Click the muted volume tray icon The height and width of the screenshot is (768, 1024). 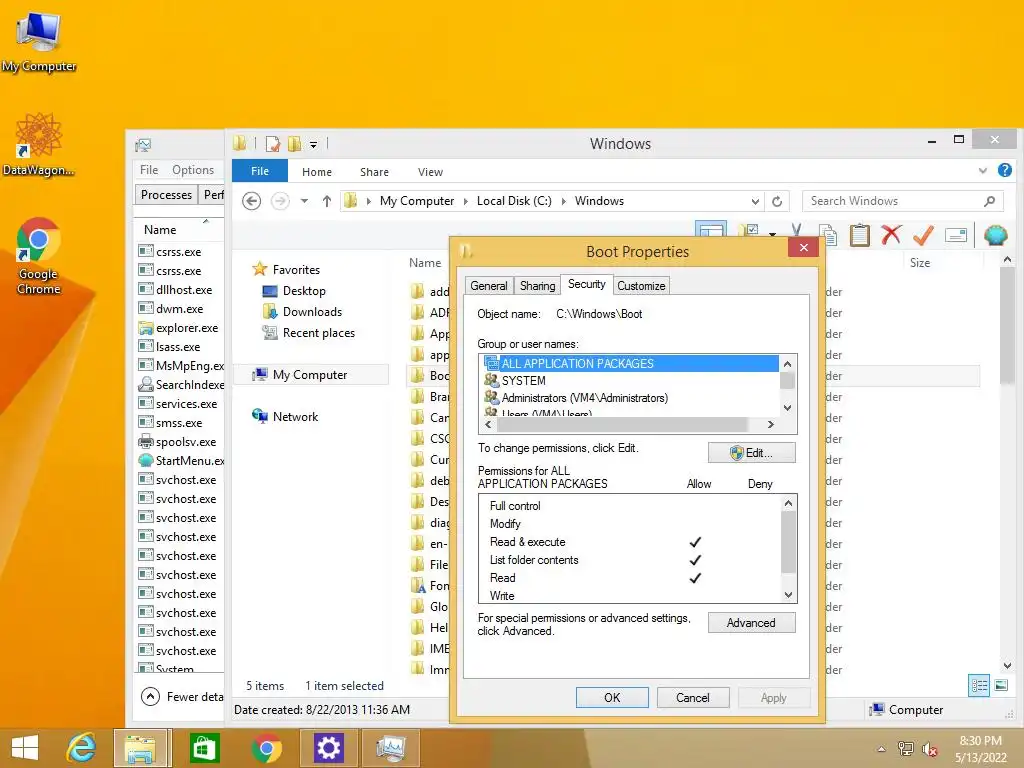929,749
